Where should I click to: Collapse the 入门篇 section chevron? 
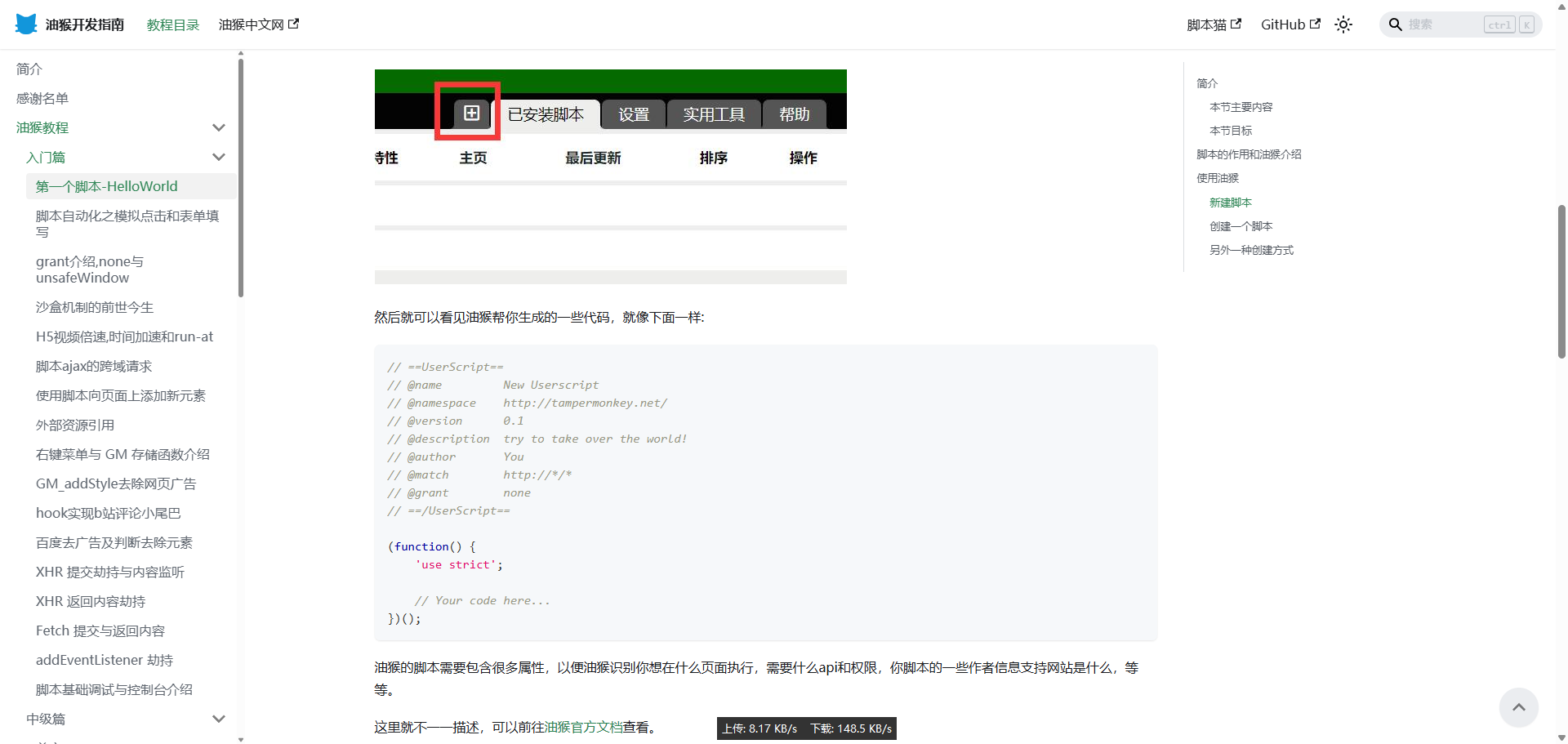(x=219, y=156)
